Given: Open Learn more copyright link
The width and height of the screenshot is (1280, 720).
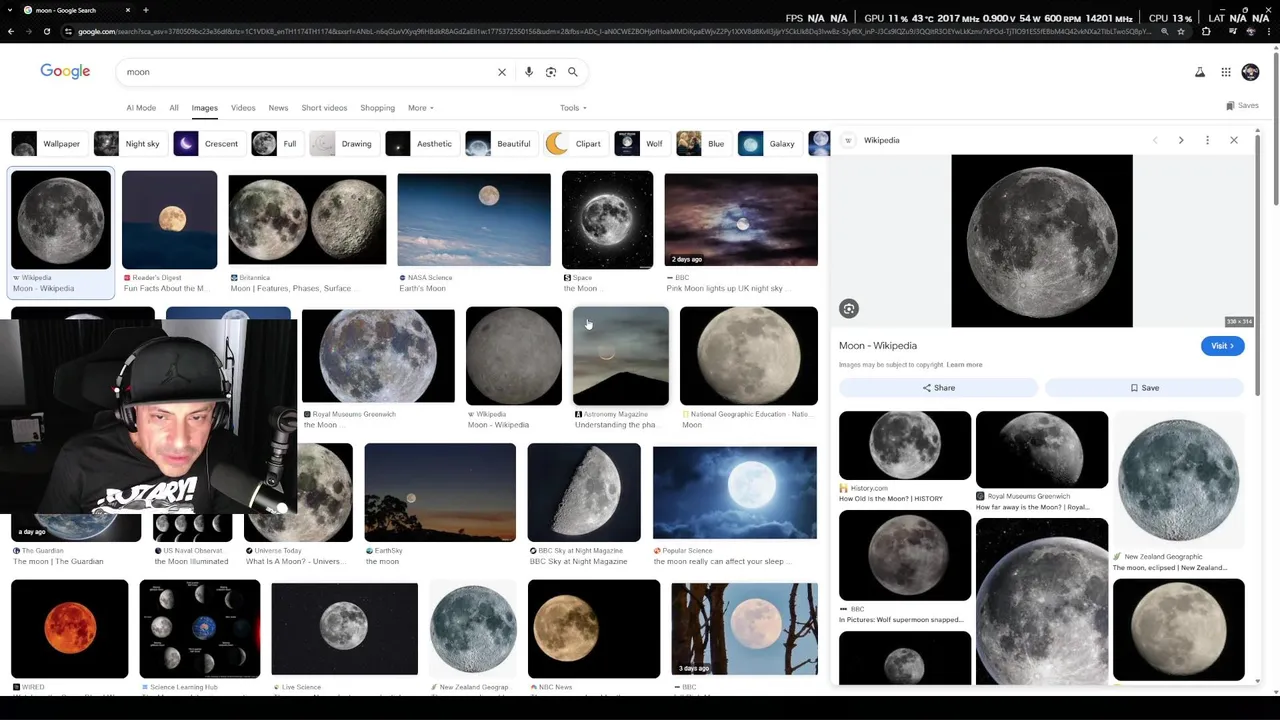Looking at the screenshot, I should (964, 365).
